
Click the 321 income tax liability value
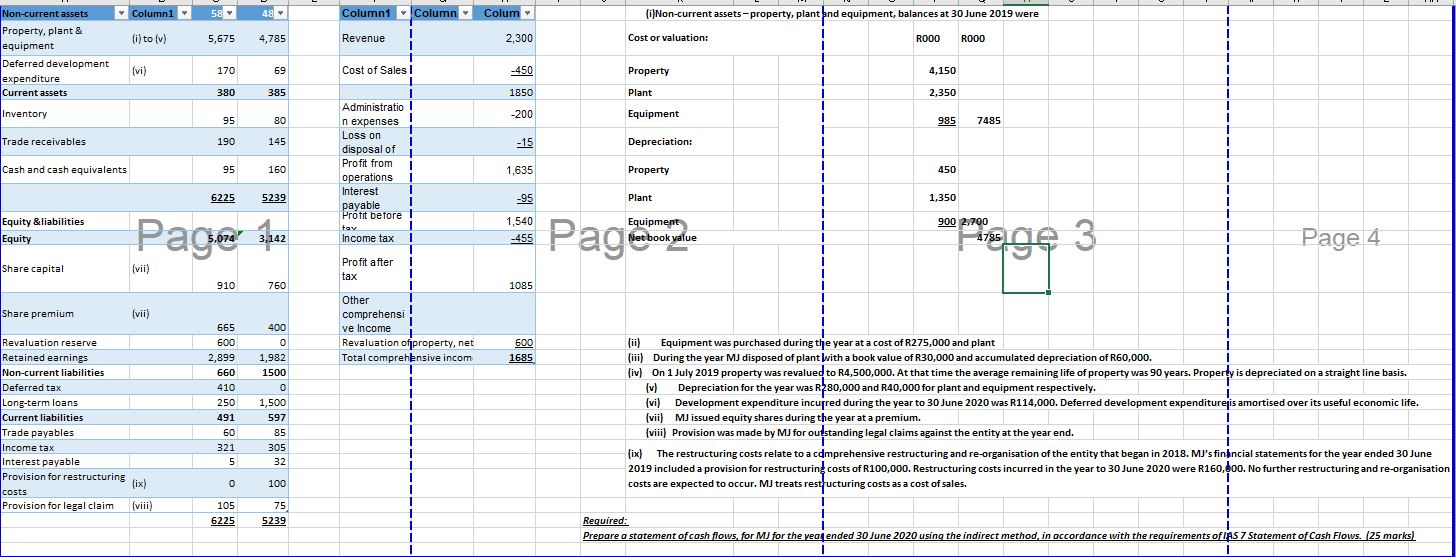coord(213,447)
